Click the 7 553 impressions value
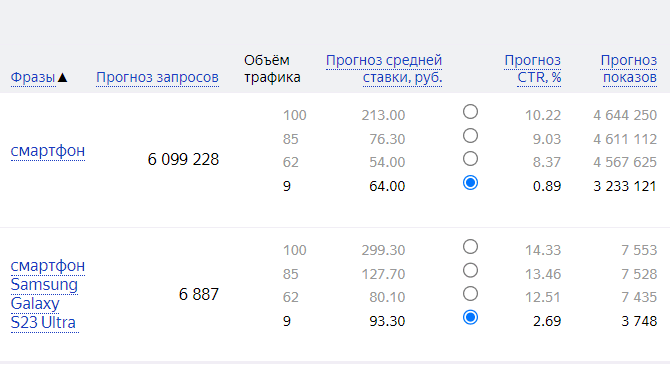This screenshot has width=670, height=370. [x=639, y=250]
